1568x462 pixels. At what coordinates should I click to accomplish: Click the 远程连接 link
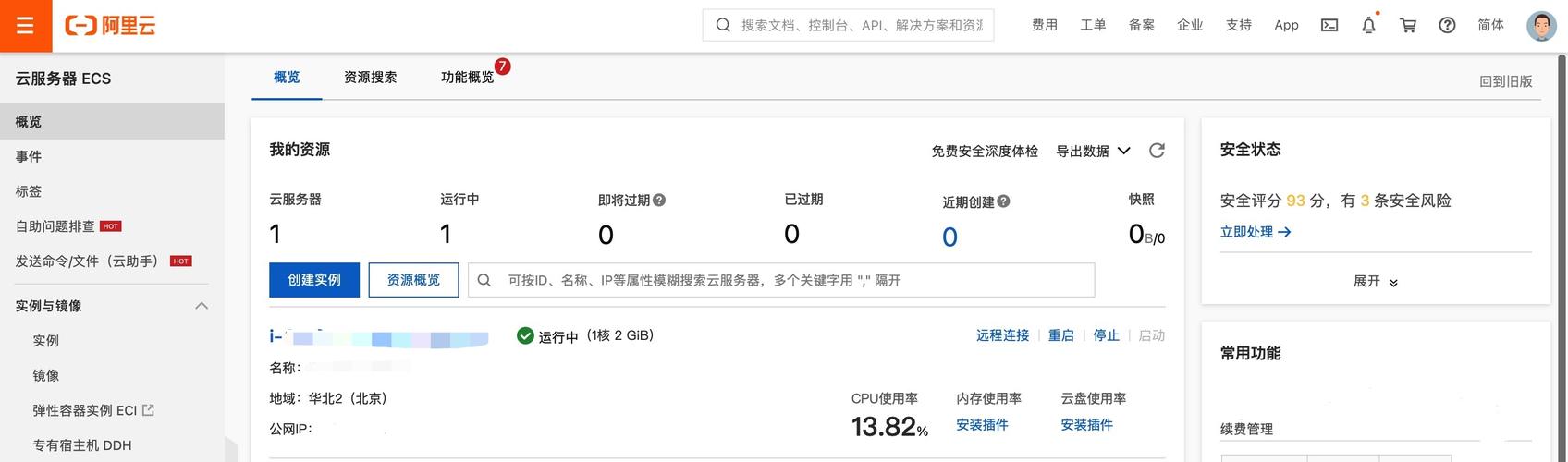[1002, 335]
